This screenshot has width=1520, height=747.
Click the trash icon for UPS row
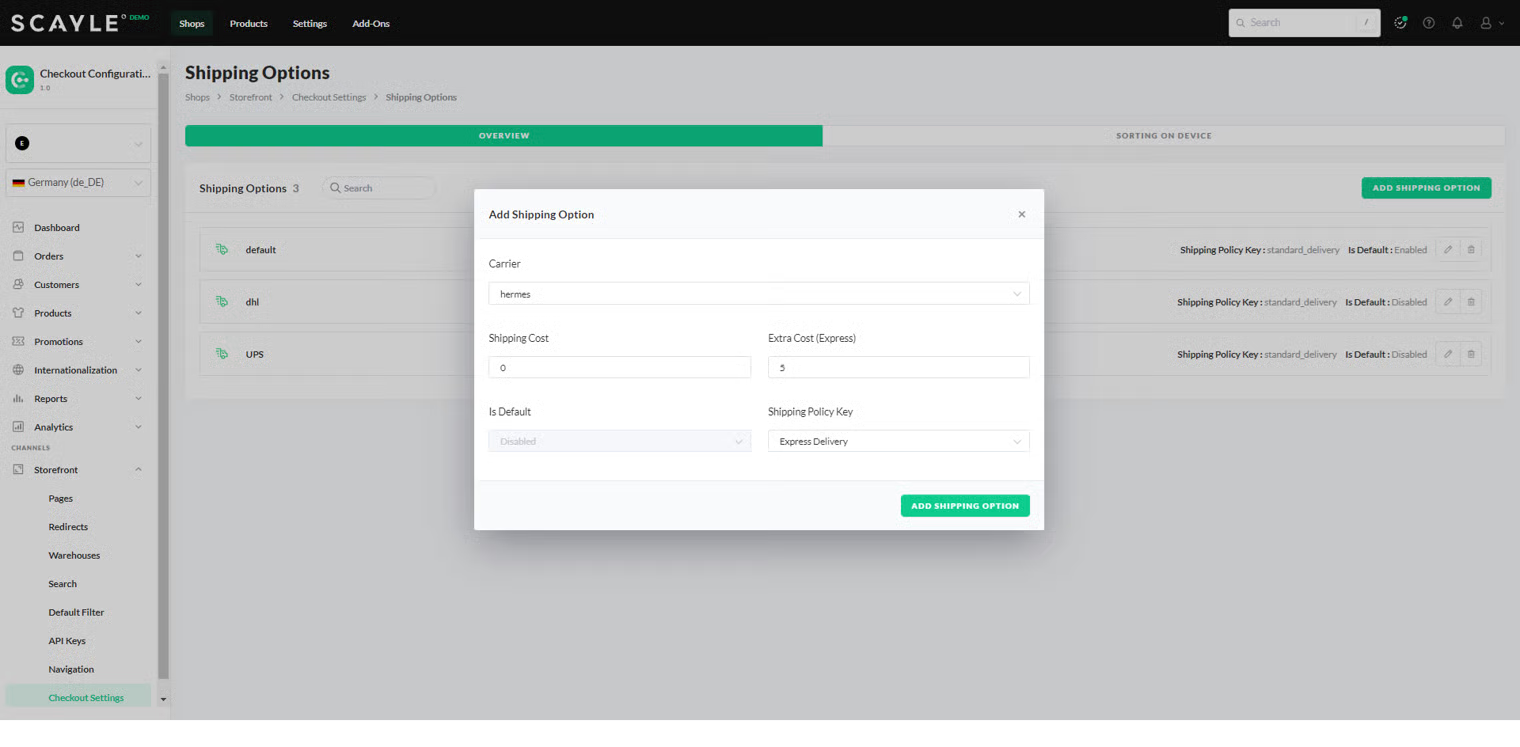[1471, 354]
